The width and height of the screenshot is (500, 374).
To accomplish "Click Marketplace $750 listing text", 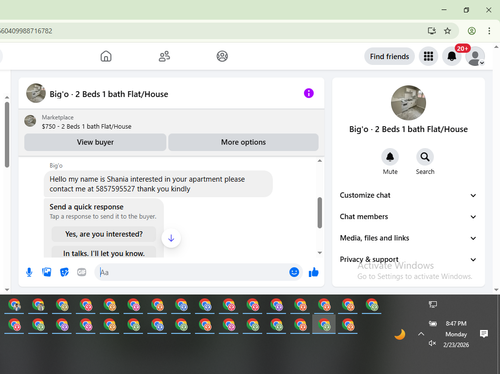I will tap(86, 126).
